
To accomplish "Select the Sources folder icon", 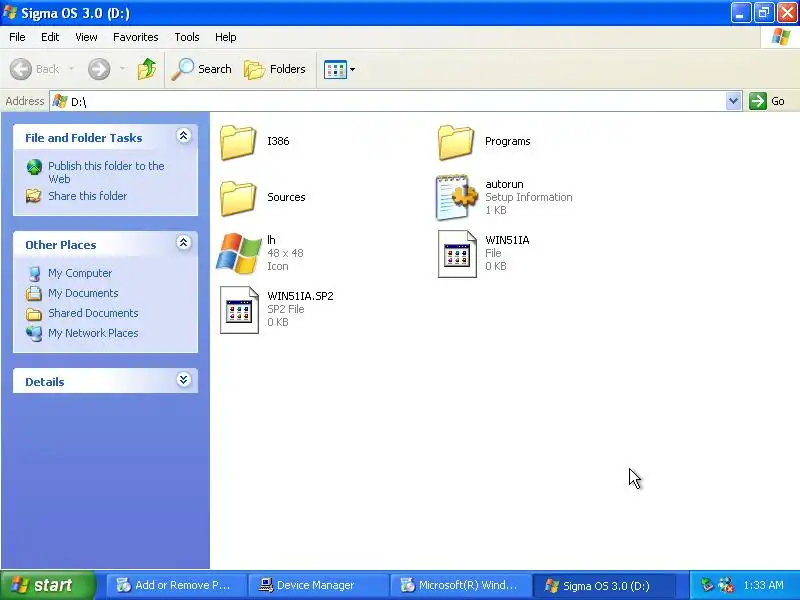I will (238, 198).
